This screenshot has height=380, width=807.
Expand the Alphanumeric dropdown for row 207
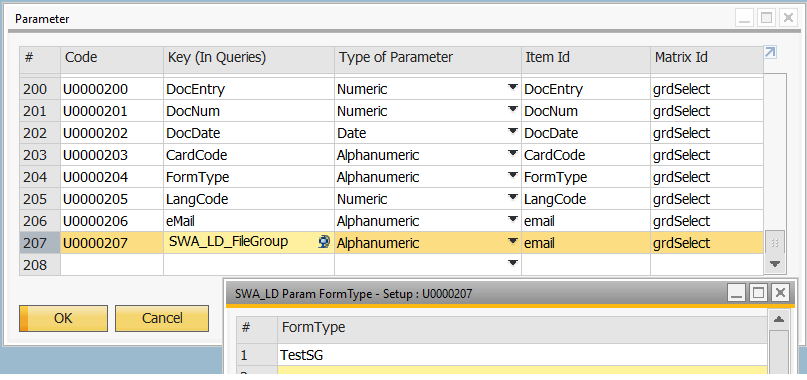(513, 241)
